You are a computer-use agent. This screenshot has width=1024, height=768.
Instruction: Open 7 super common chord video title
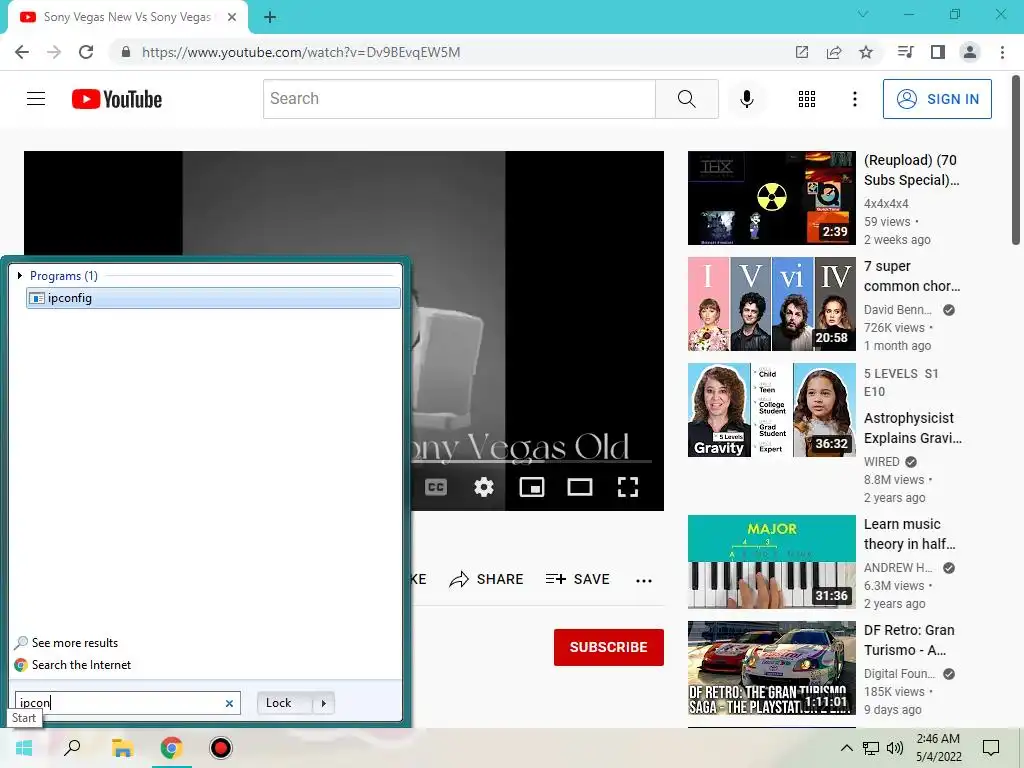[912, 276]
